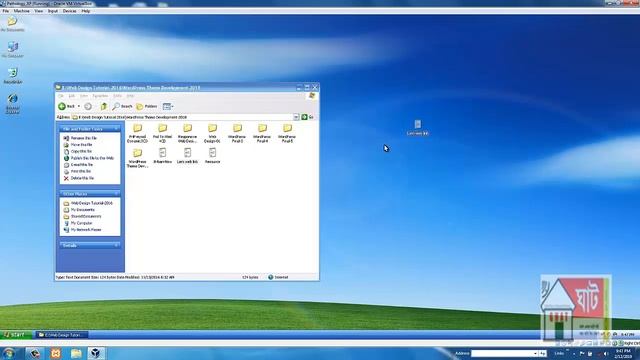Click the host taskbar volume icon

point(606,354)
